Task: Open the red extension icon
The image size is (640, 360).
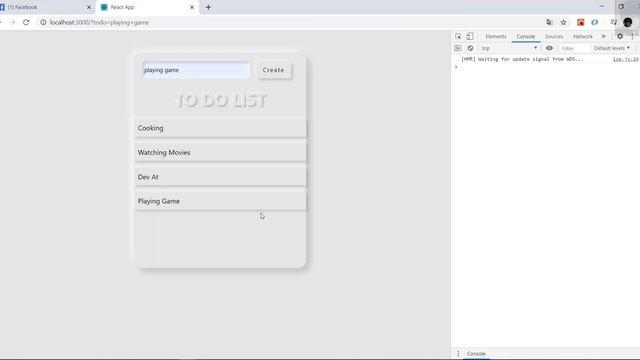Action: click(580, 22)
